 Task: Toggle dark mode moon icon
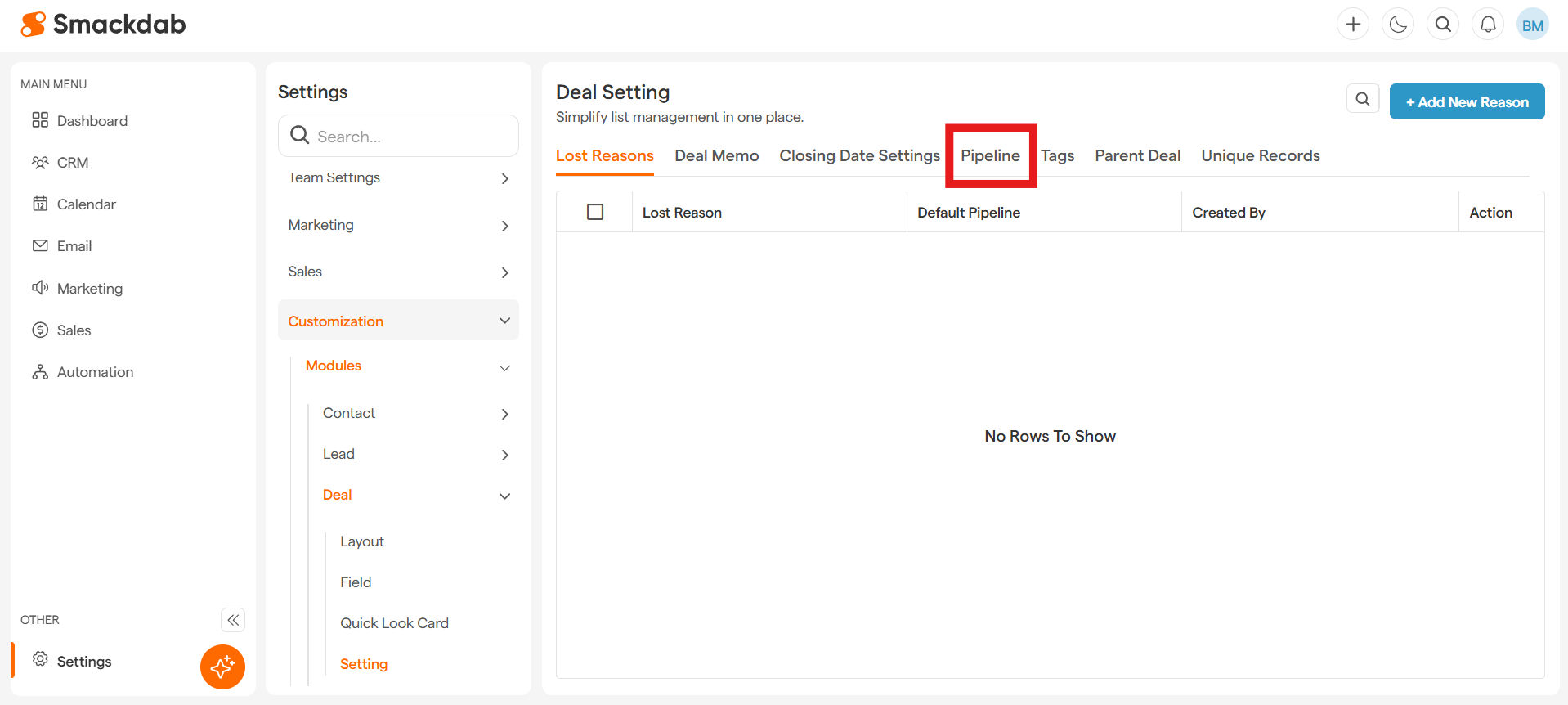click(1398, 25)
